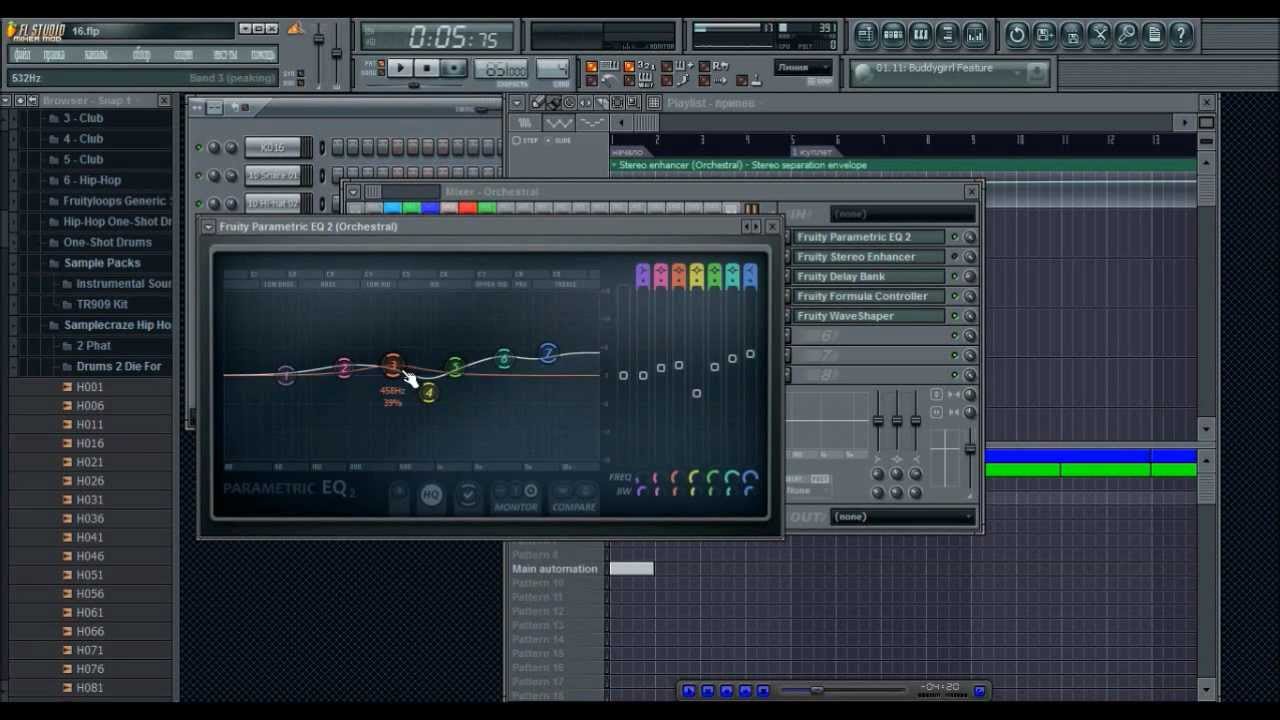Open the fourth main menu item

[x=142, y=54]
